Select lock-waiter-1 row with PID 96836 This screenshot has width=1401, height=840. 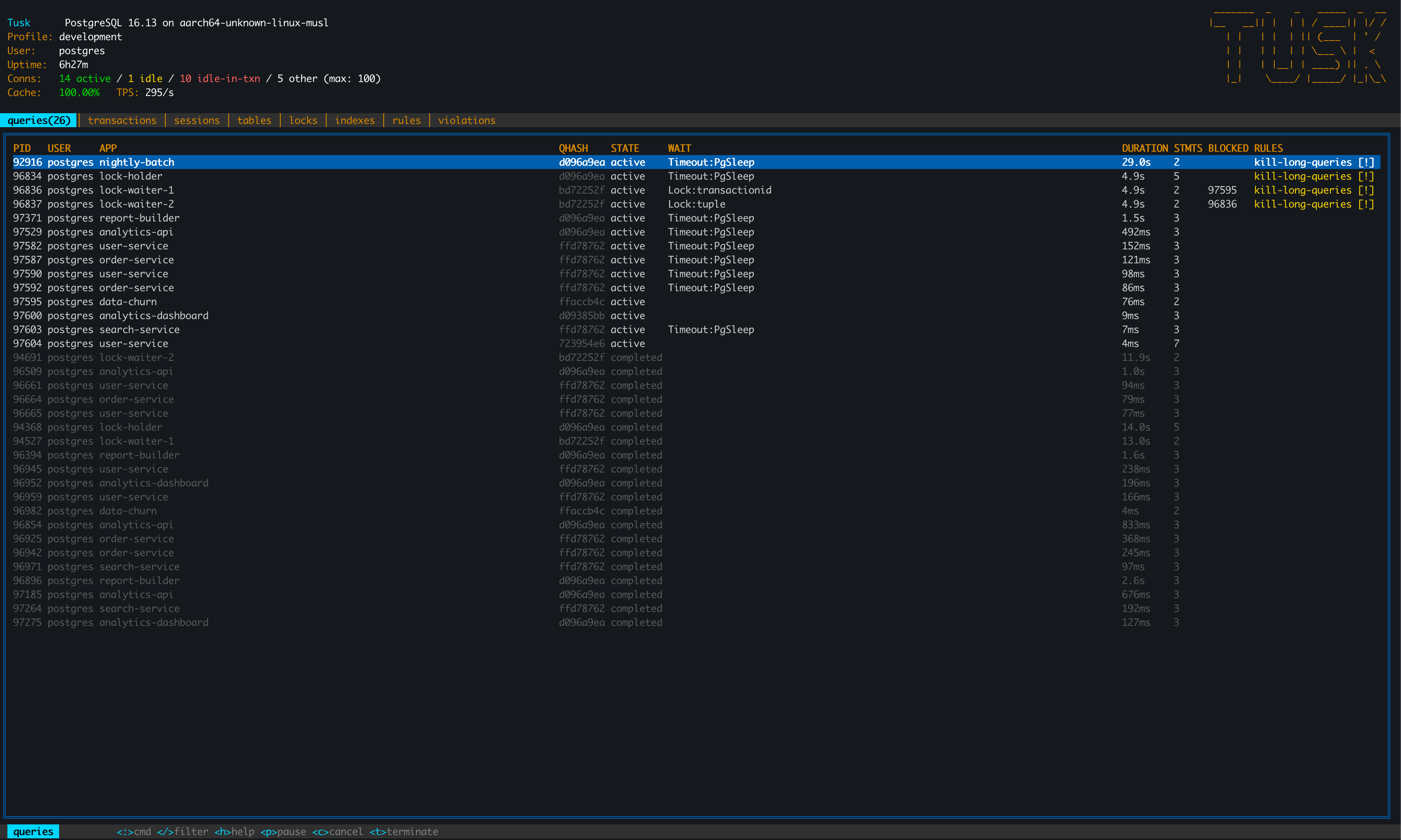[696, 190]
